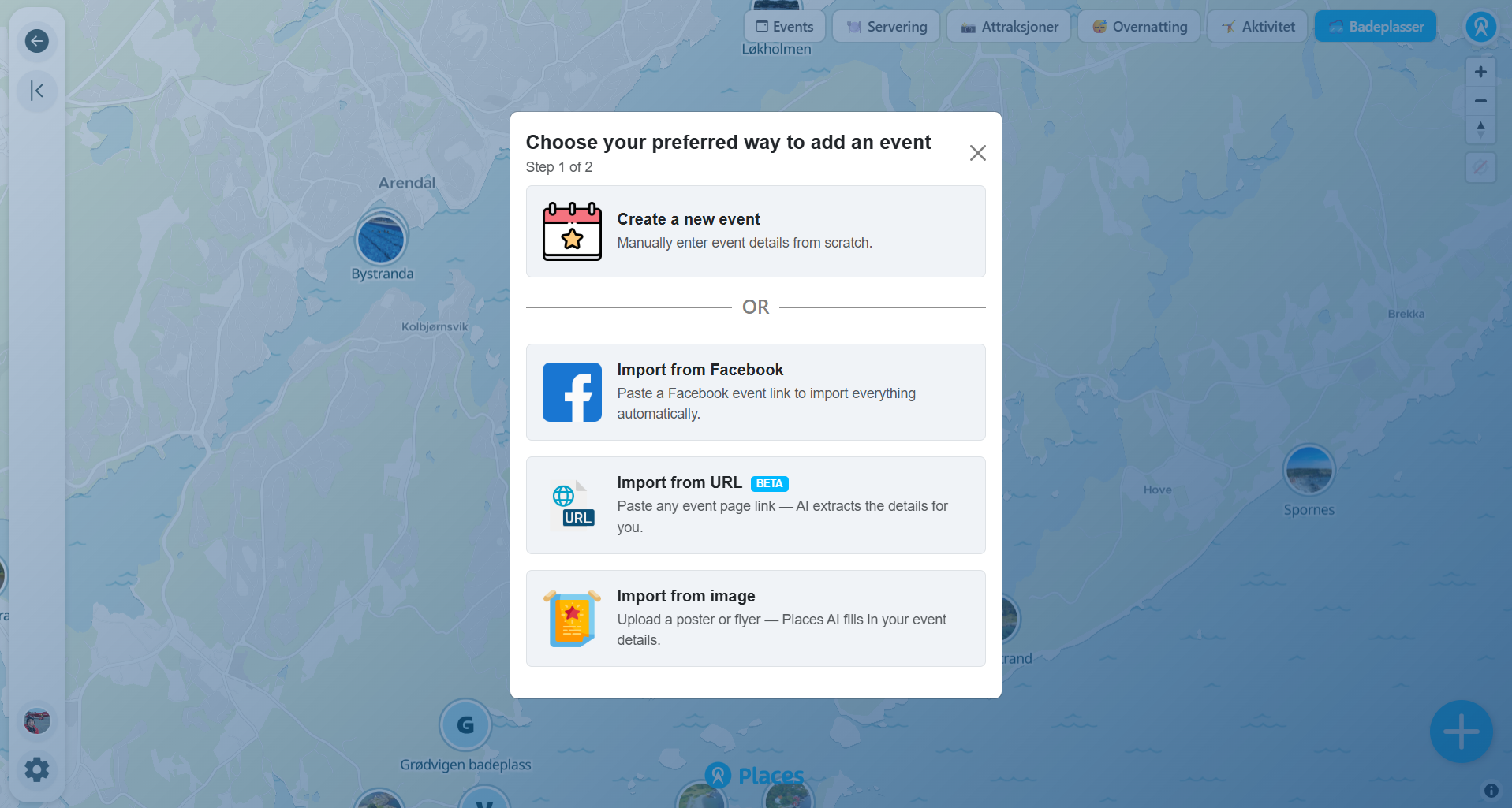This screenshot has height=808, width=1512.
Task: Choose Create a new event option
Action: 756,231
